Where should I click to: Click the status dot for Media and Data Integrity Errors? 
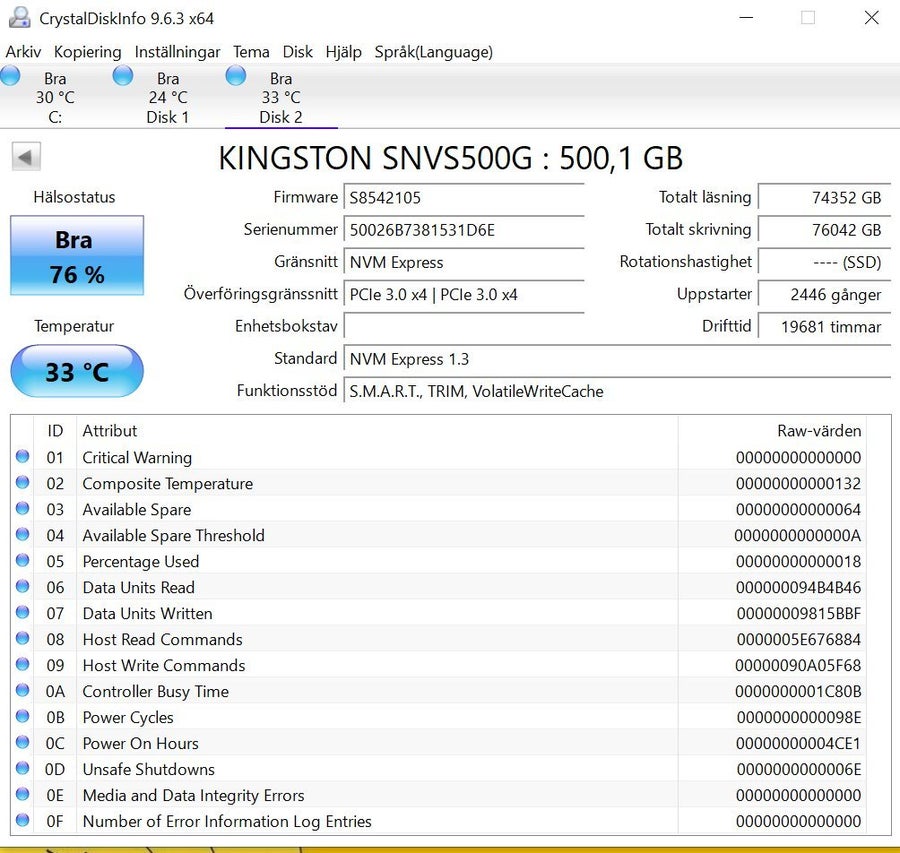(22, 794)
